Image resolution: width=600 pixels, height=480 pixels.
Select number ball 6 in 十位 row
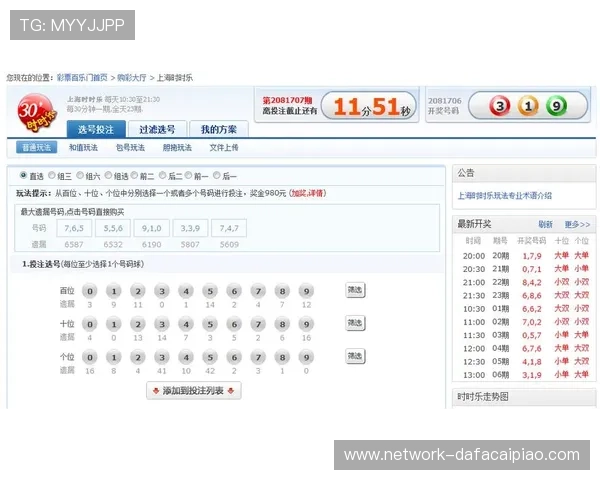pos(234,324)
